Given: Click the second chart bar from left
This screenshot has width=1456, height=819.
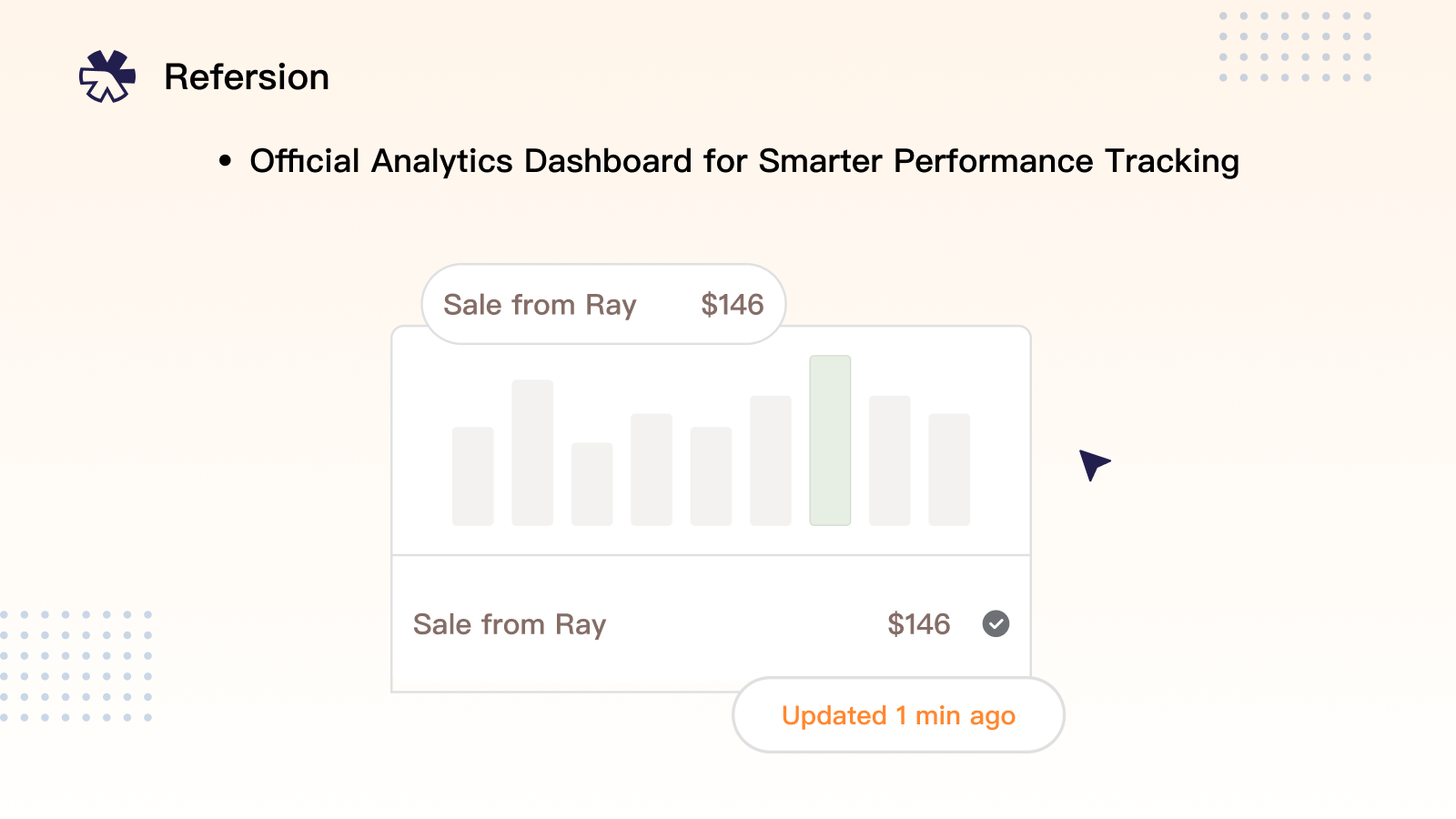Looking at the screenshot, I should pos(532,452).
